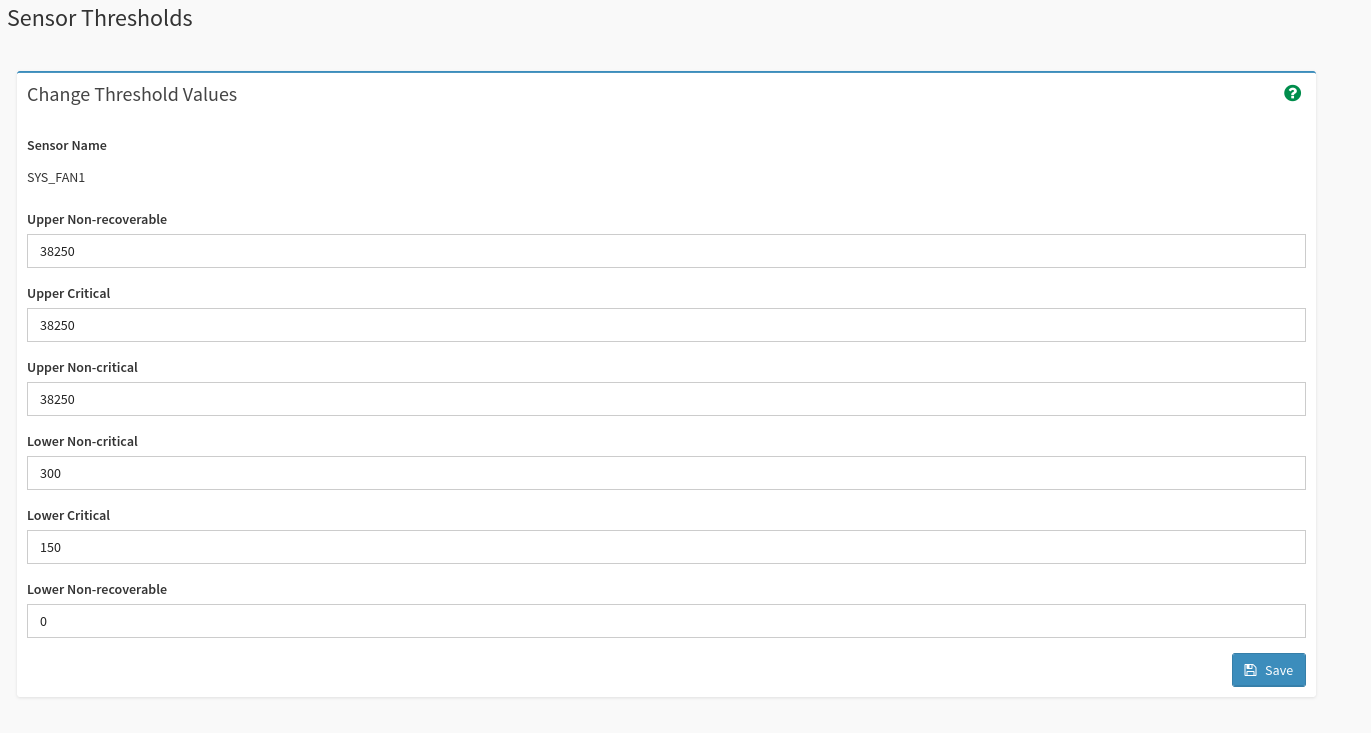The height and width of the screenshot is (733, 1371).
Task: Click the SYS_FAN1 sensor name text
Action: [56, 178]
